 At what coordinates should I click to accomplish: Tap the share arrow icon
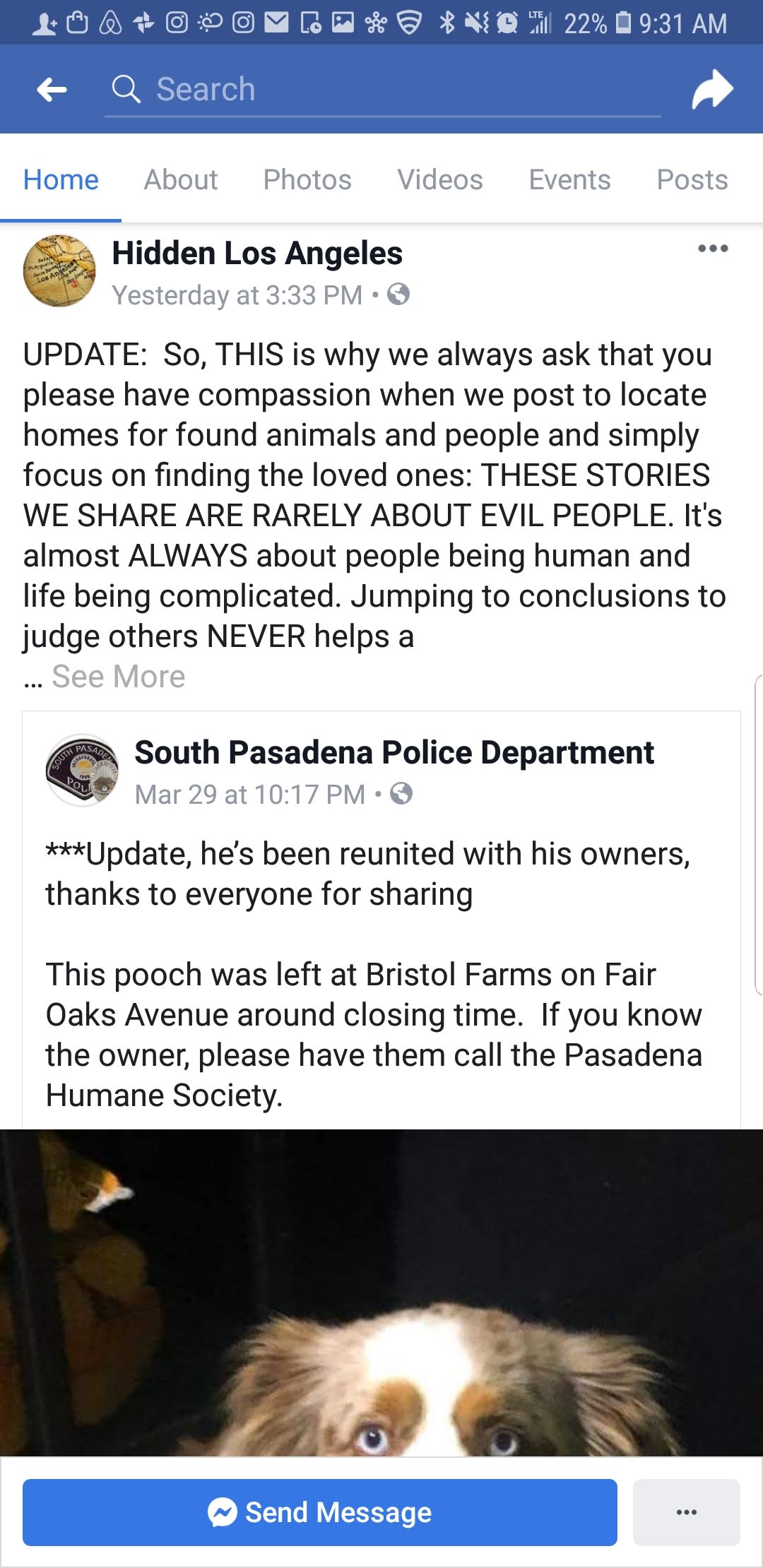712,90
